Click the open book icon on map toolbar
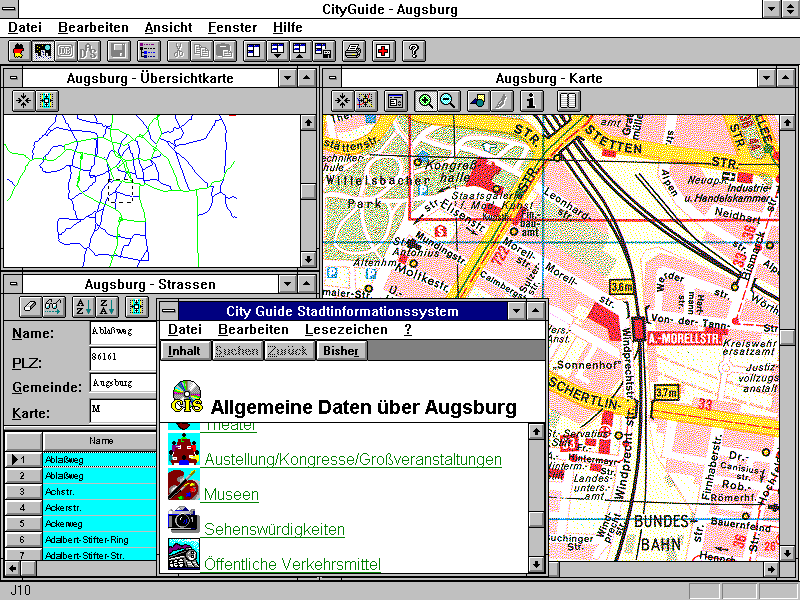The image size is (800, 600). 568,101
